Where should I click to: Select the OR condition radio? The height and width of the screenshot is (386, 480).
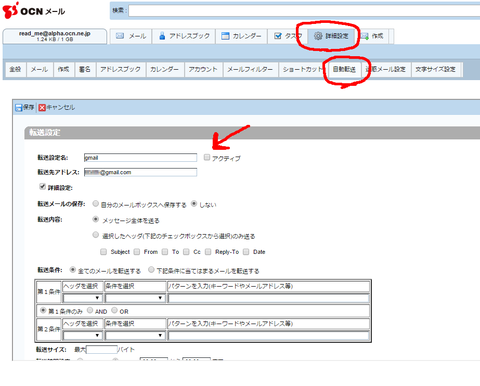(114, 310)
